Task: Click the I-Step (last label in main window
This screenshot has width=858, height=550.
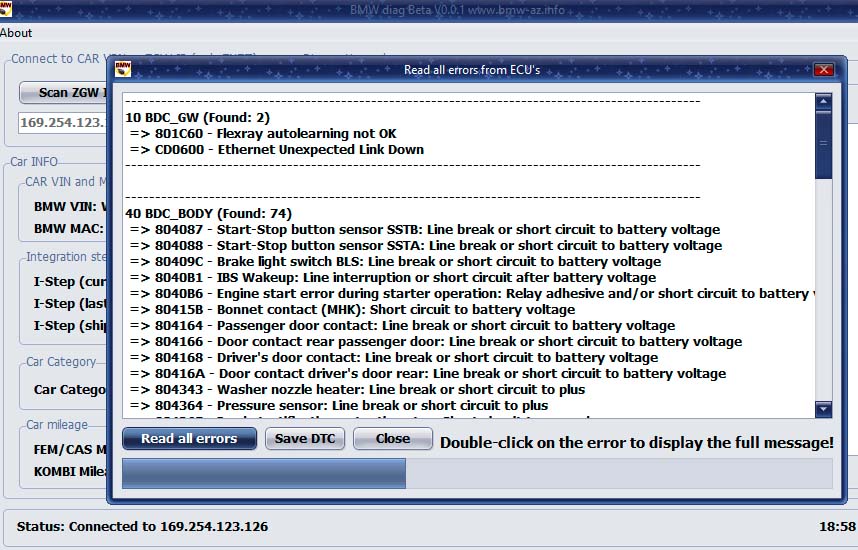Action: click(x=70, y=304)
